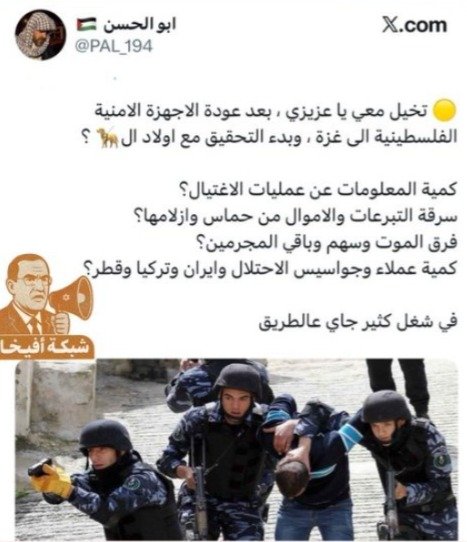This screenshot has height=542, width=467.
Task: Click the line mentioning ايران وتركيا وقطر
Action: pos(270,269)
